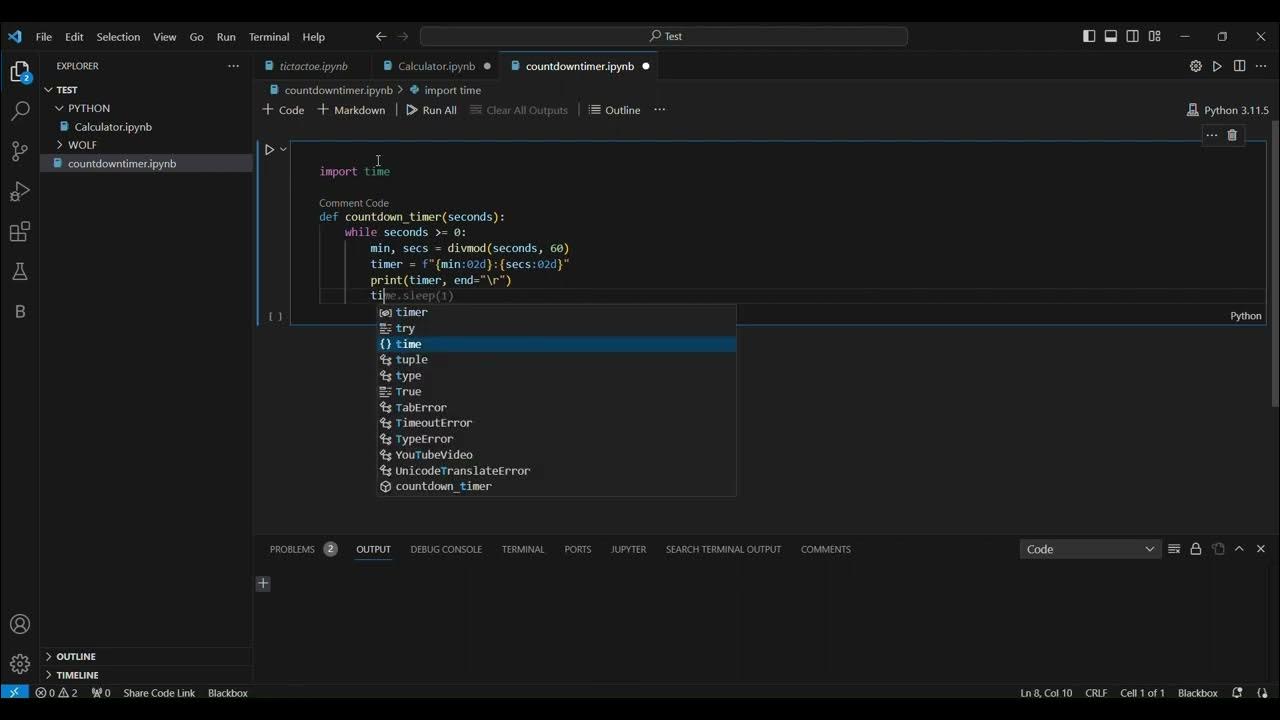Screen dimensions: 1280x720
Task: Click the Comment Code code lens
Action: (354, 203)
